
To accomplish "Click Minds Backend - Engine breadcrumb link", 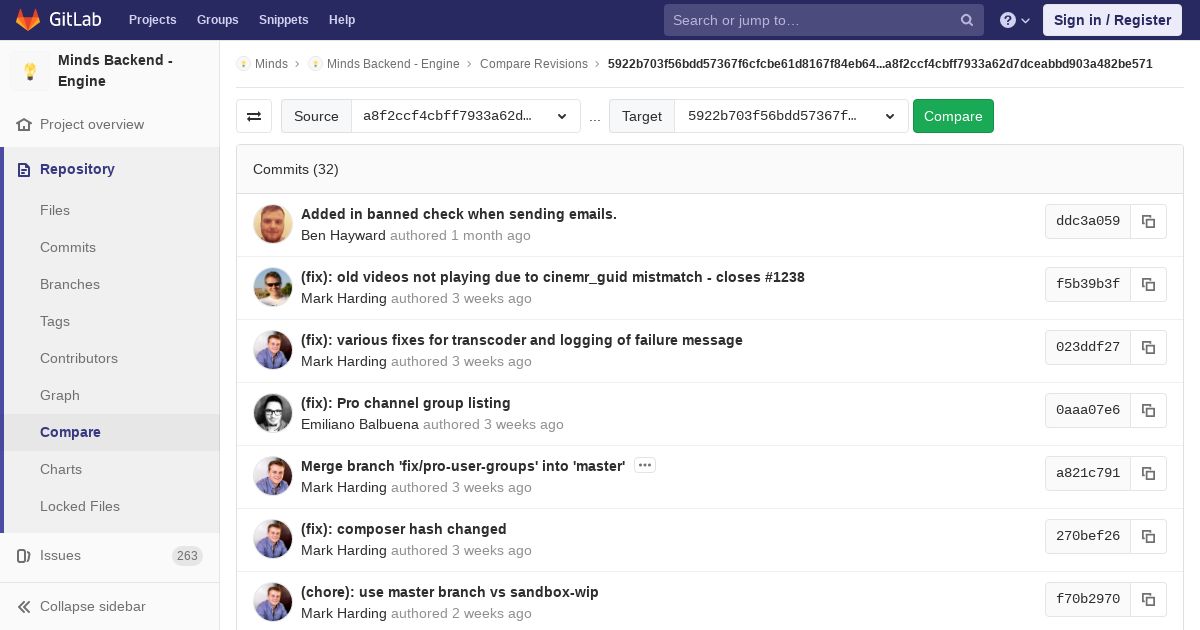I will (x=393, y=63).
